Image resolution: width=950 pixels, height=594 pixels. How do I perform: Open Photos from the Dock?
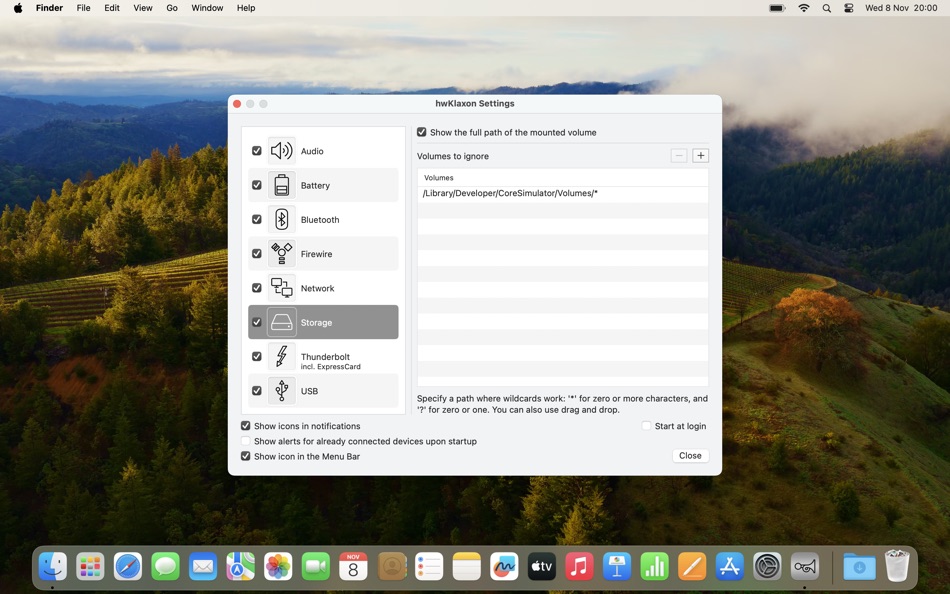click(x=278, y=567)
